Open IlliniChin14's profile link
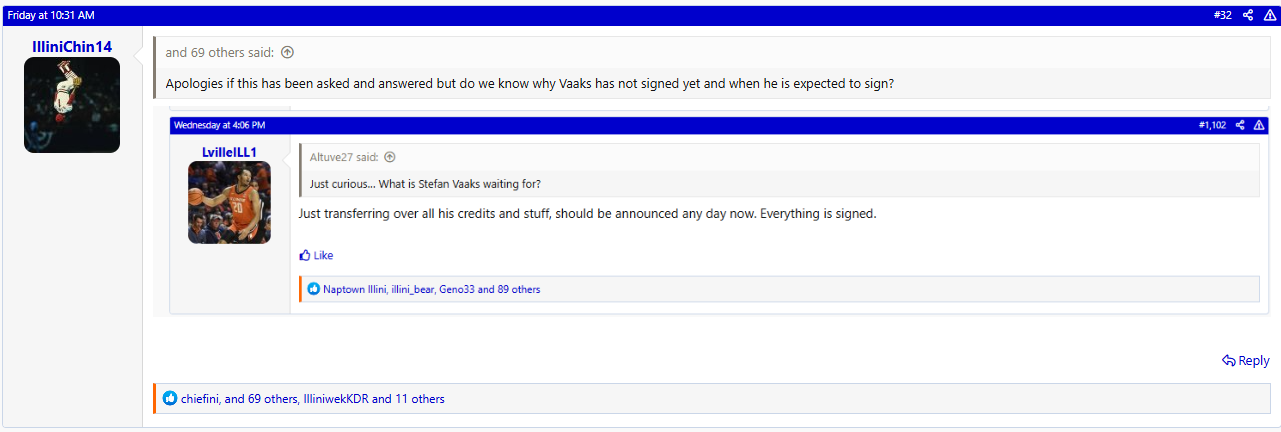The image size is (1281, 432). click(72, 46)
